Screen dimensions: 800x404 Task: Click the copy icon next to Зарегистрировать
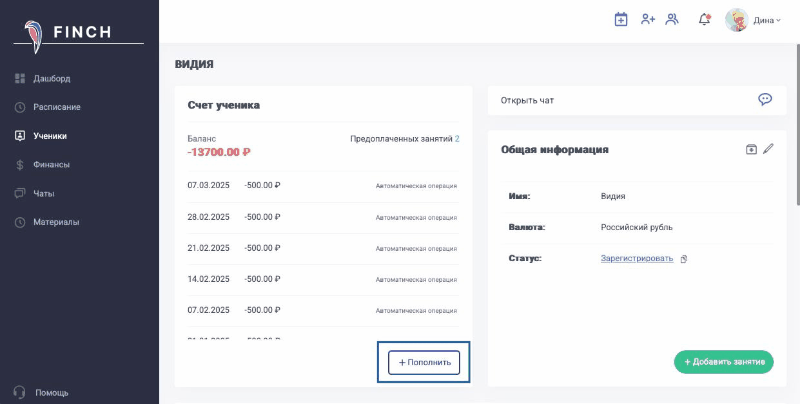click(x=684, y=259)
